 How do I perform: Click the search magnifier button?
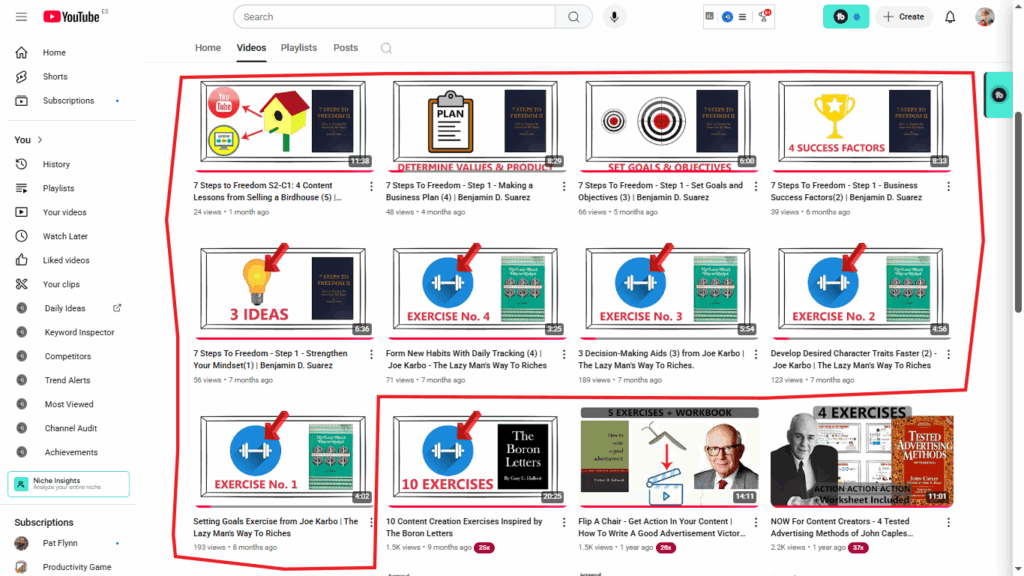(573, 17)
